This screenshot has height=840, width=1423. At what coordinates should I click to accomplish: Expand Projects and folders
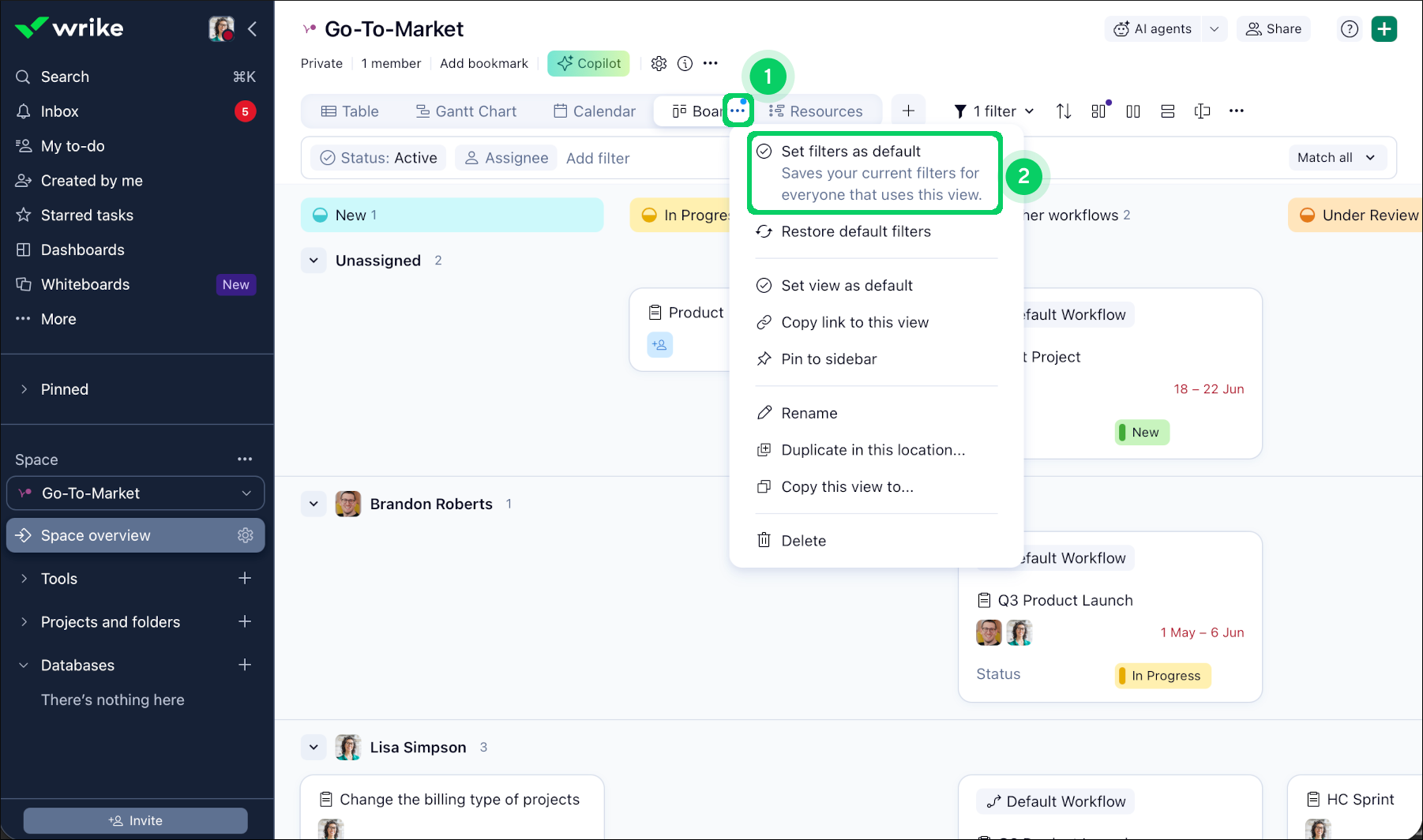click(x=24, y=622)
